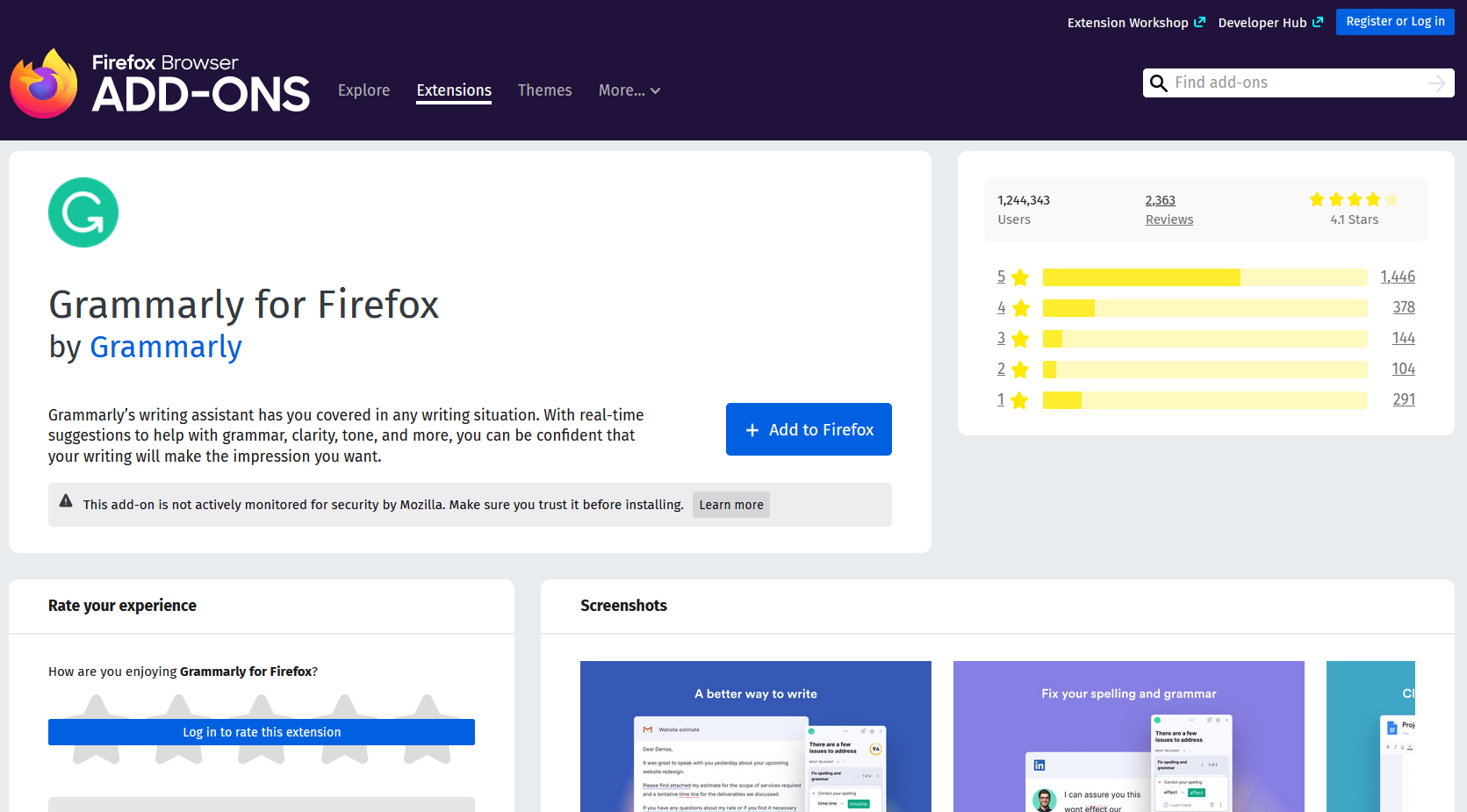Click the plus icon inside Add to Firefox
This screenshot has width=1467, height=812.
click(751, 429)
